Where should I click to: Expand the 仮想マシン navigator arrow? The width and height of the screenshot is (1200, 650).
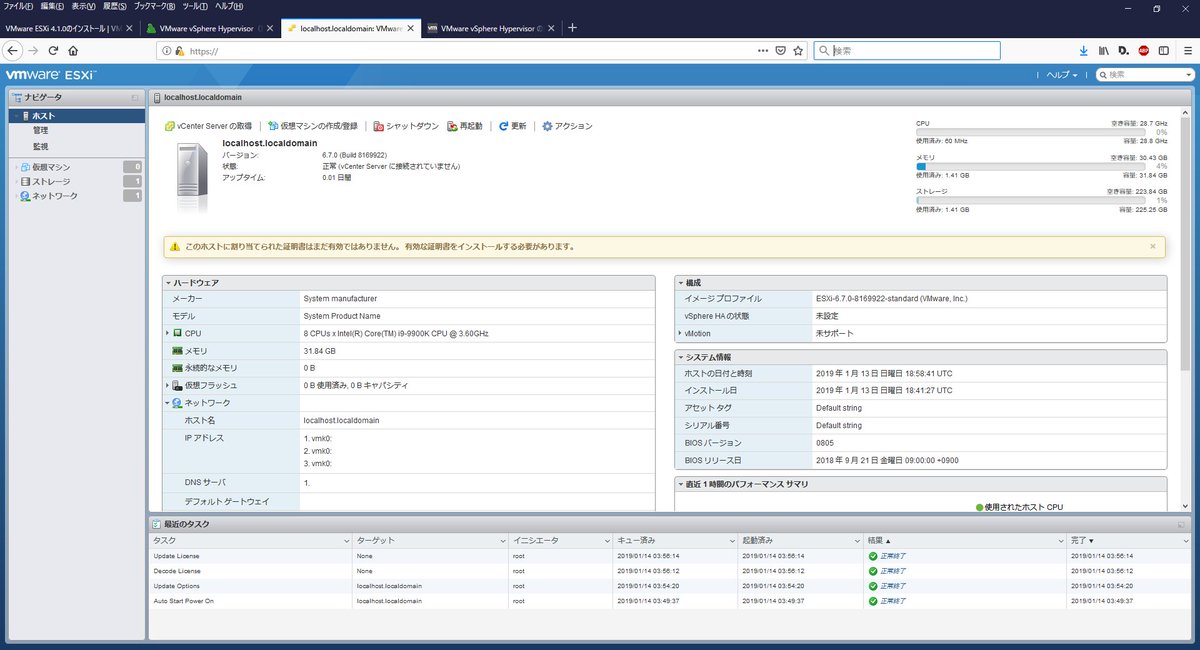tap(15, 167)
